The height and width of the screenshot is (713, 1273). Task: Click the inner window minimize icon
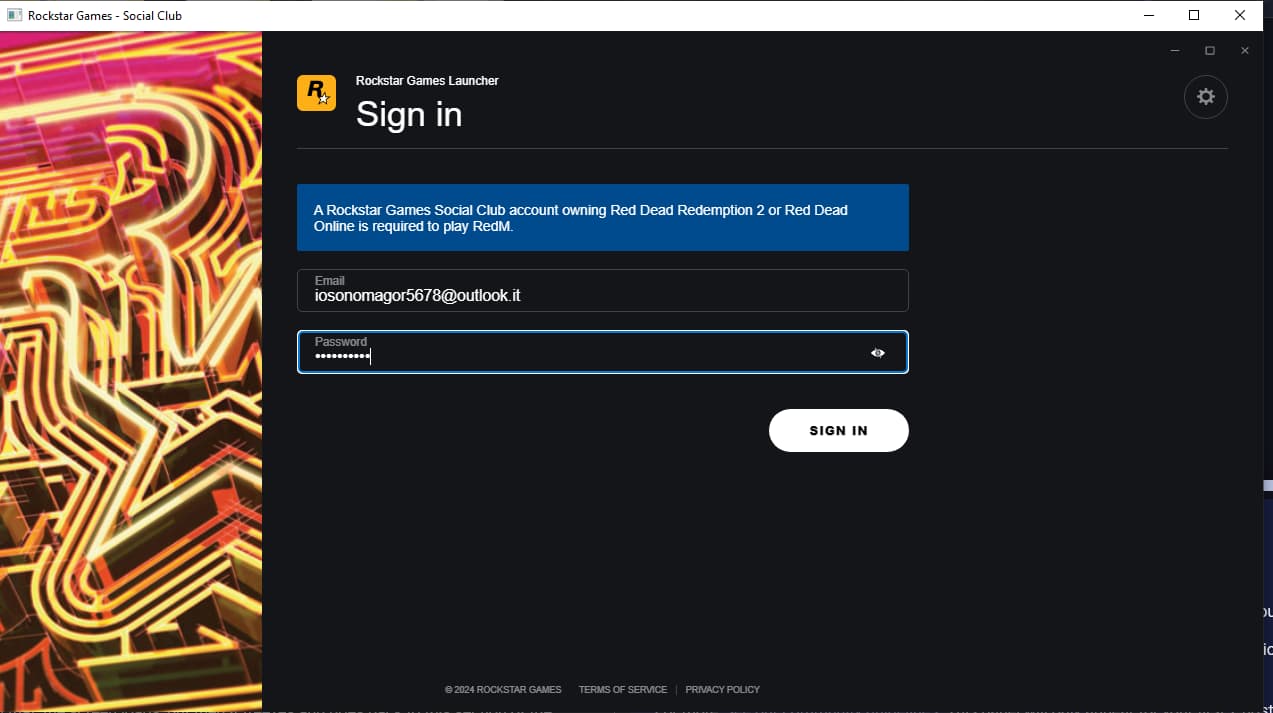1174,49
